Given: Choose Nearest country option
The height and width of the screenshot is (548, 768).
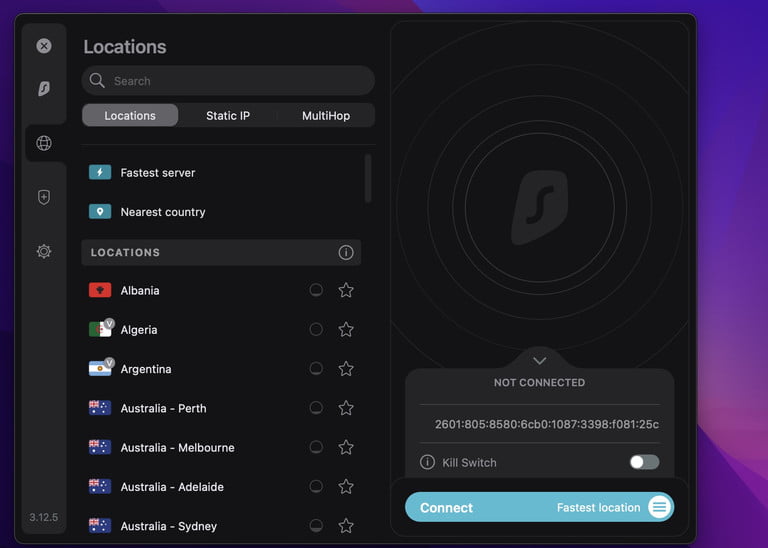Looking at the screenshot, I should [163, 212].
